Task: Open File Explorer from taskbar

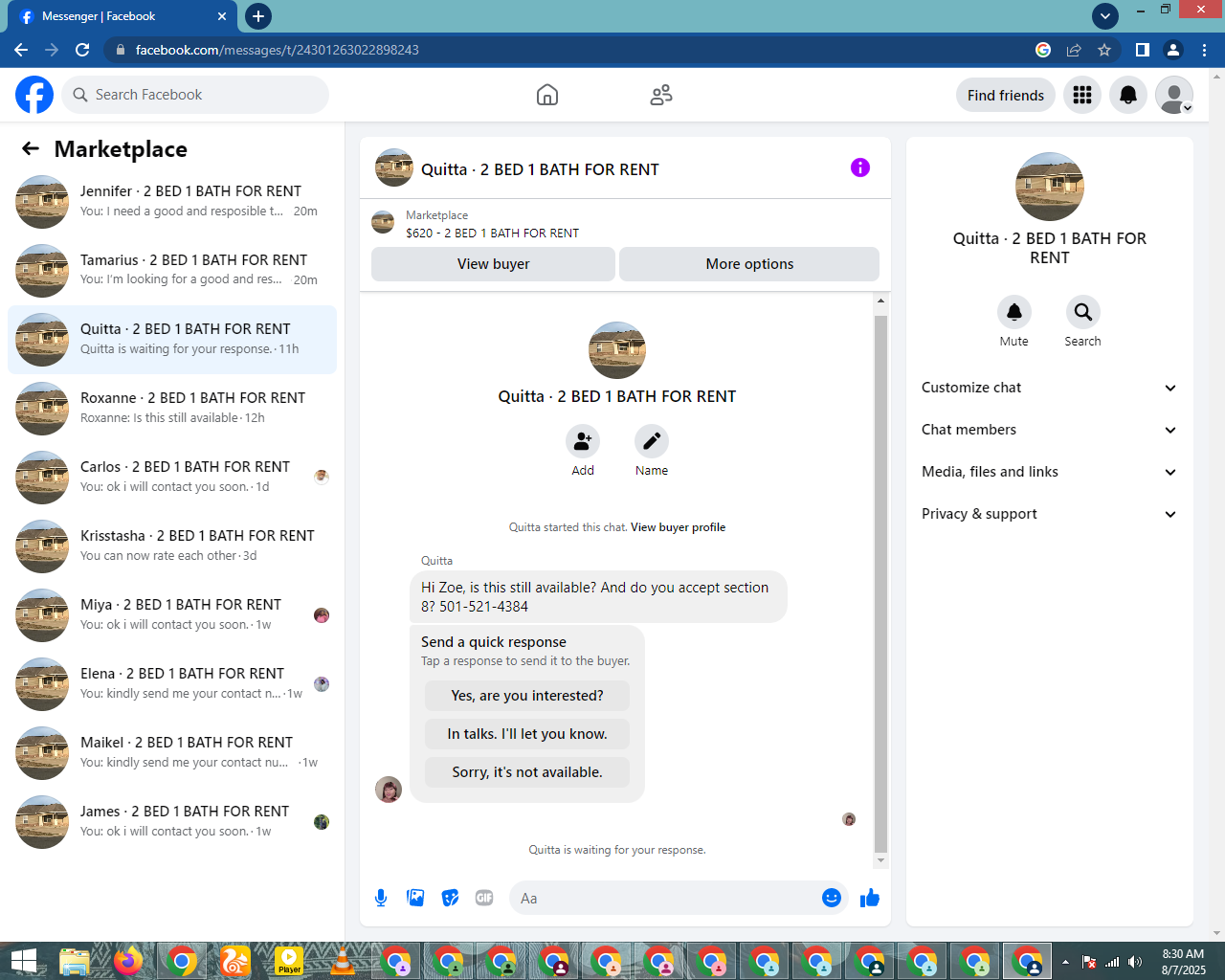Action: (x=74, y=961)
